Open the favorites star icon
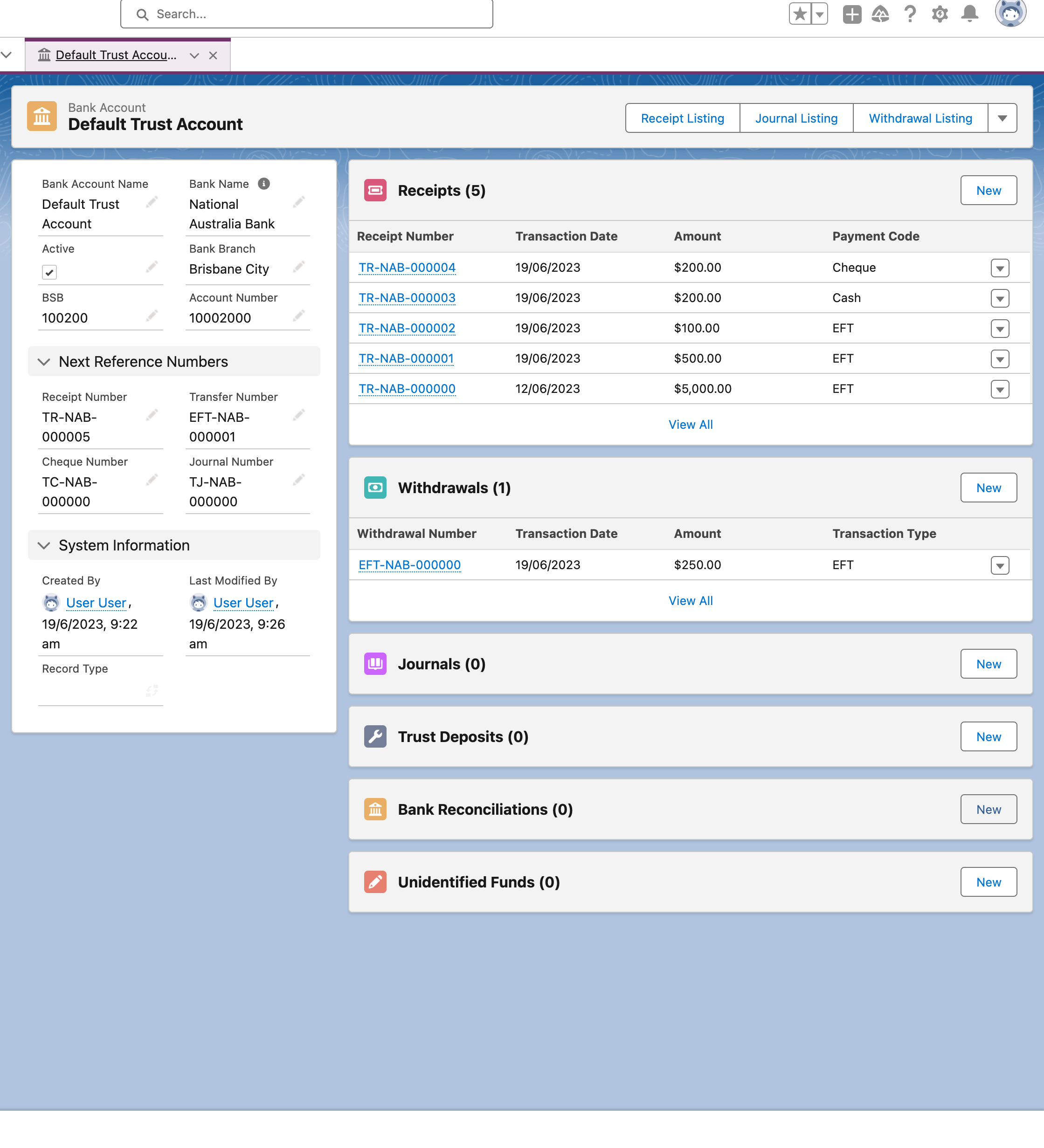 (800, 14)
